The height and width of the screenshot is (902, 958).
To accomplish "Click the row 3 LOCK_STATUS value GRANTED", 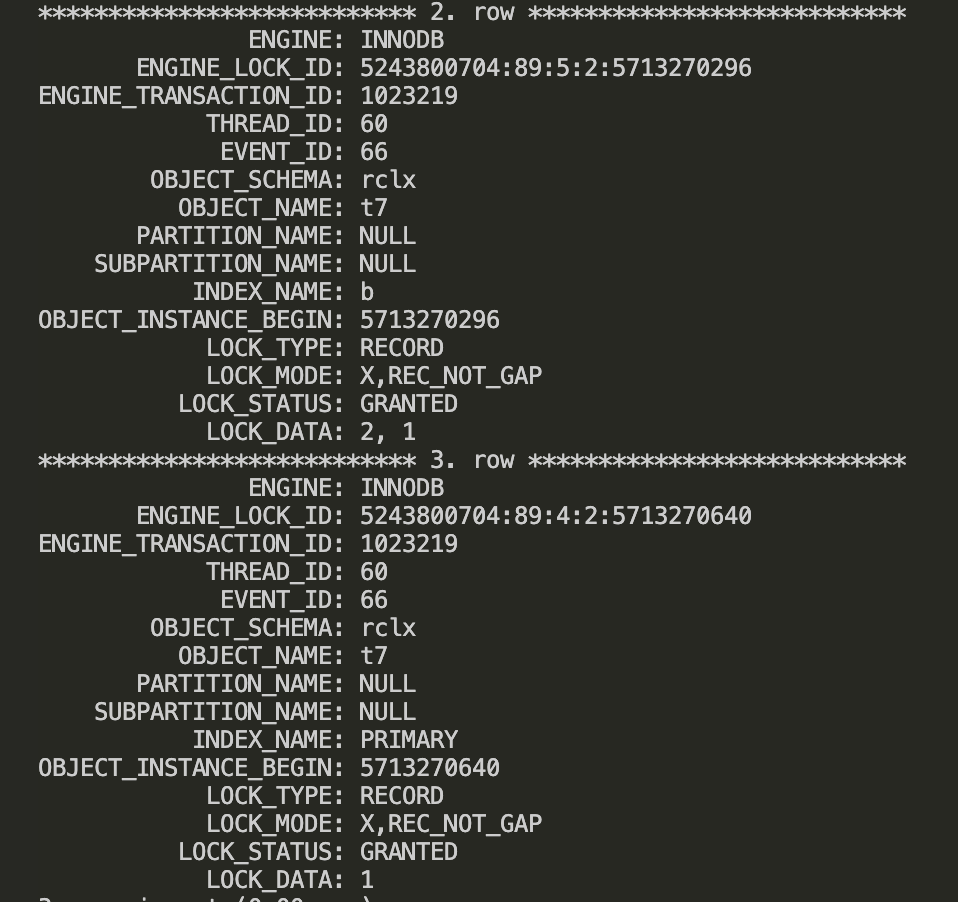I will tap(408, 852).
